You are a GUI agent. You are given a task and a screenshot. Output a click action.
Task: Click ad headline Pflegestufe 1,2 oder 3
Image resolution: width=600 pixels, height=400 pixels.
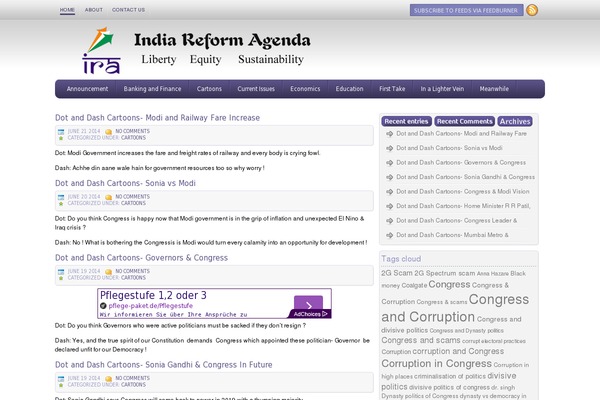pyautogui.click(x=153, y=295)
